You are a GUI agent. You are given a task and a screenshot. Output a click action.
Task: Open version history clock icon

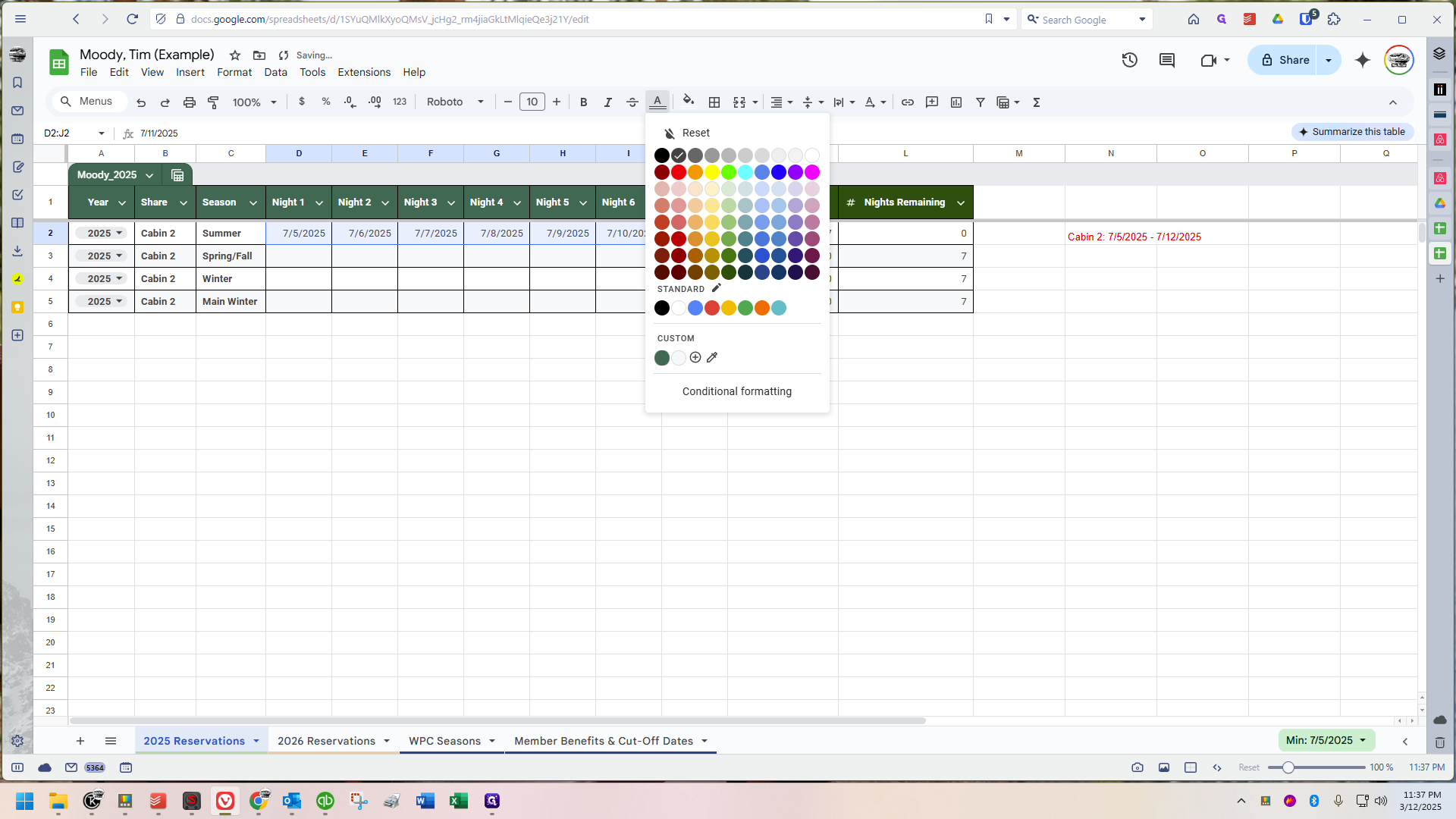(x=1129, y=60)
